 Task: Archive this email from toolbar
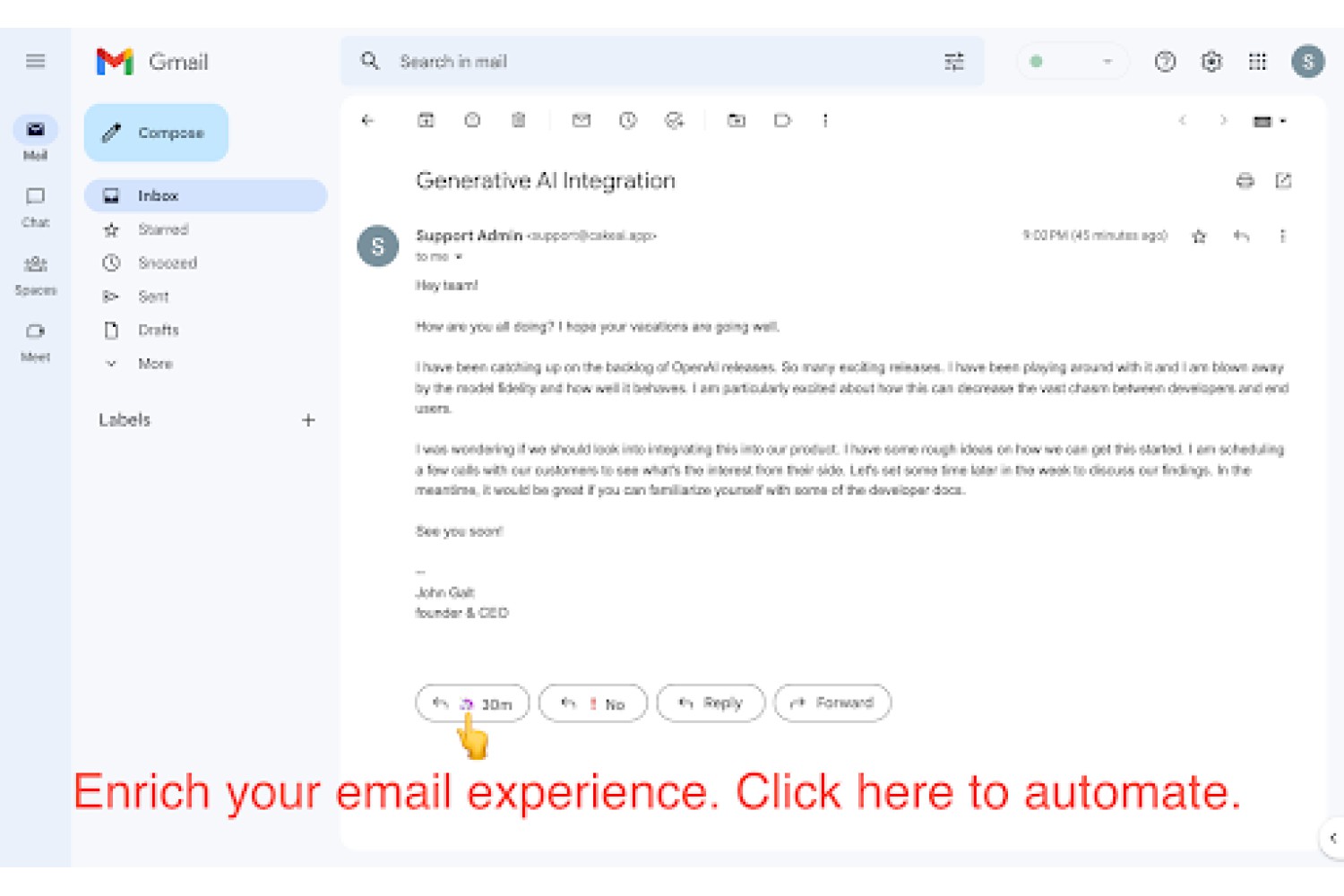426,120
